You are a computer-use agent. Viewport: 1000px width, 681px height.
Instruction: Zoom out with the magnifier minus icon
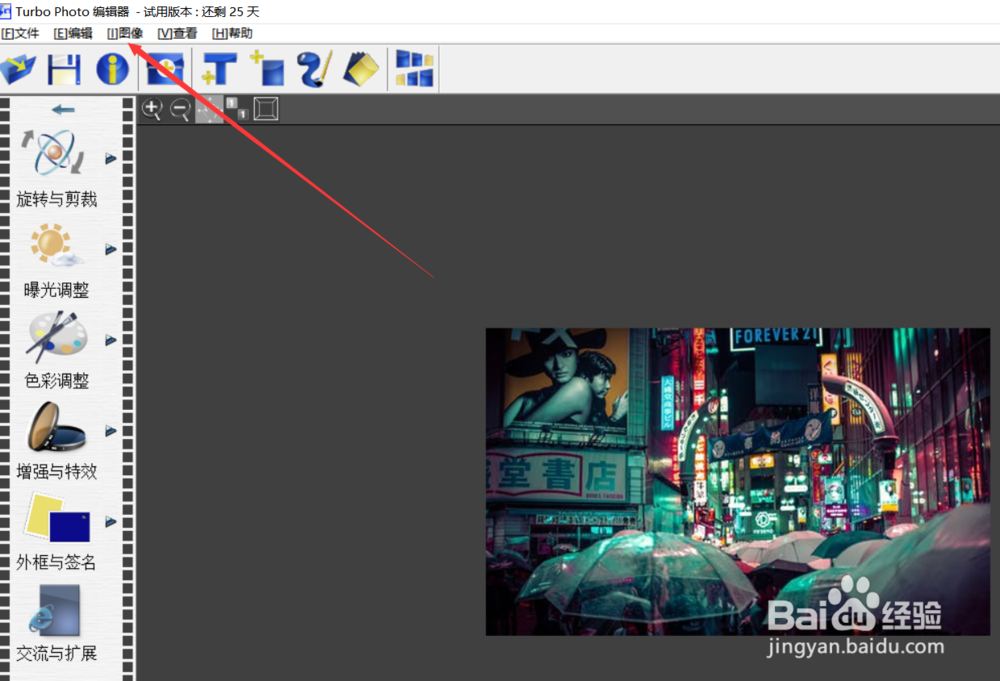tap(180, 110)
